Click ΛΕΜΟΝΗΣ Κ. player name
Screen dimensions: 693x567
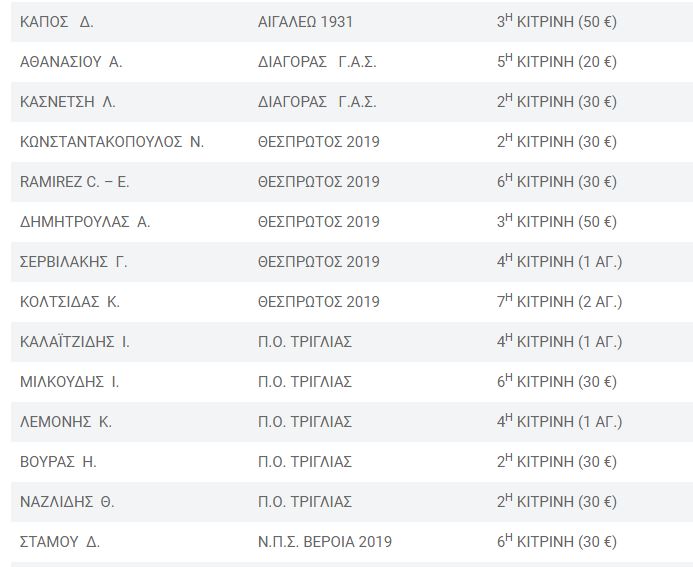click(66, 422)
